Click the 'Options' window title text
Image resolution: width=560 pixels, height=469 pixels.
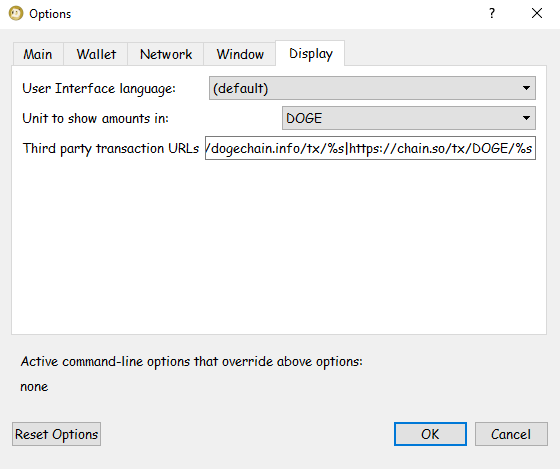tap(50, 14)
